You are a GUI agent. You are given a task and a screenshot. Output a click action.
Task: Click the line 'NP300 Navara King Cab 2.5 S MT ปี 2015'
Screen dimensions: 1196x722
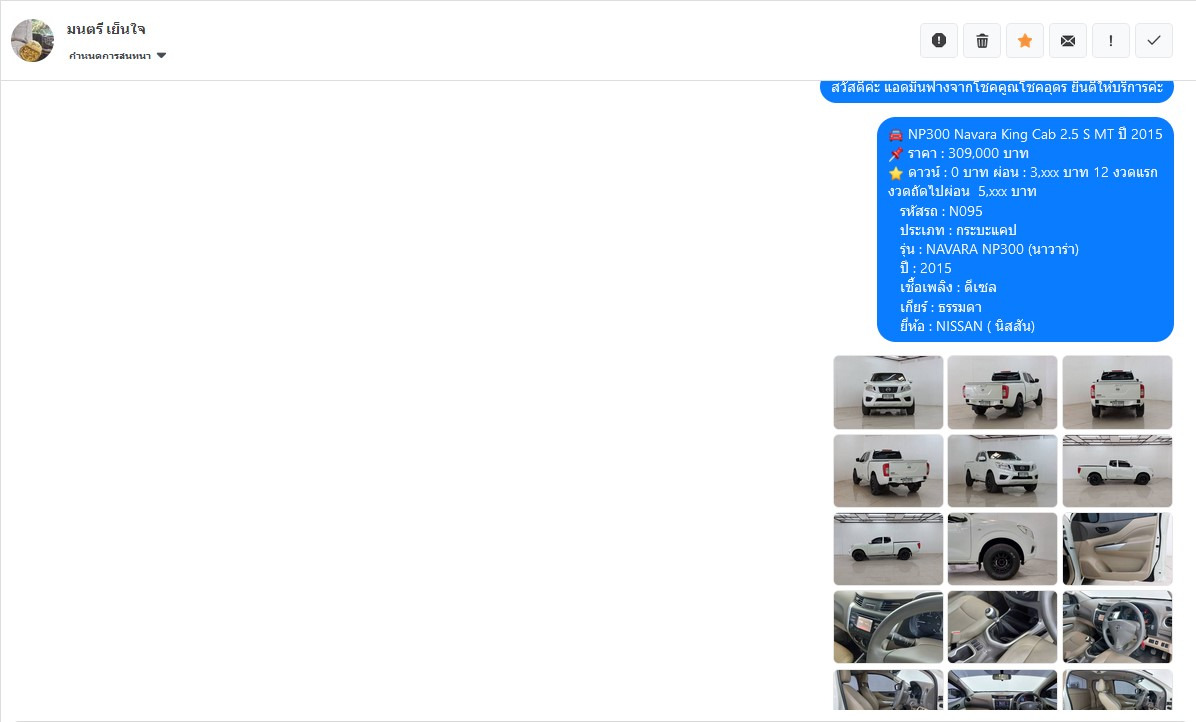coord(1035,134)
